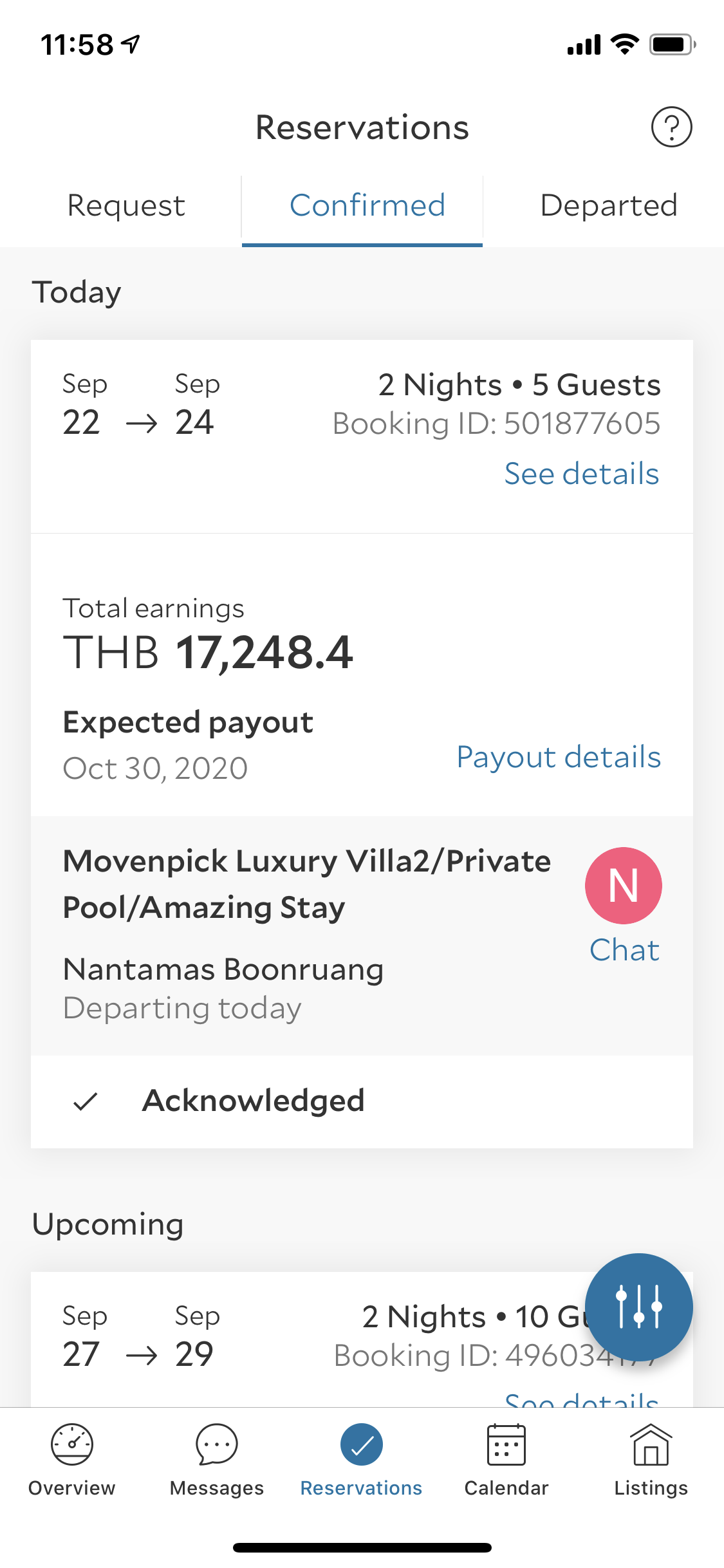Go to Listings house icon
This screenshot has height=1568, width=724.
pos(651,1444)
